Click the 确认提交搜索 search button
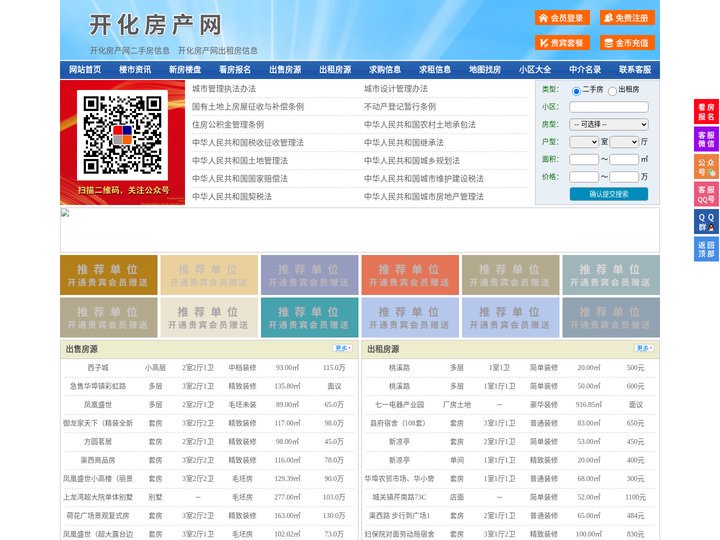 (x=609, y=194)
